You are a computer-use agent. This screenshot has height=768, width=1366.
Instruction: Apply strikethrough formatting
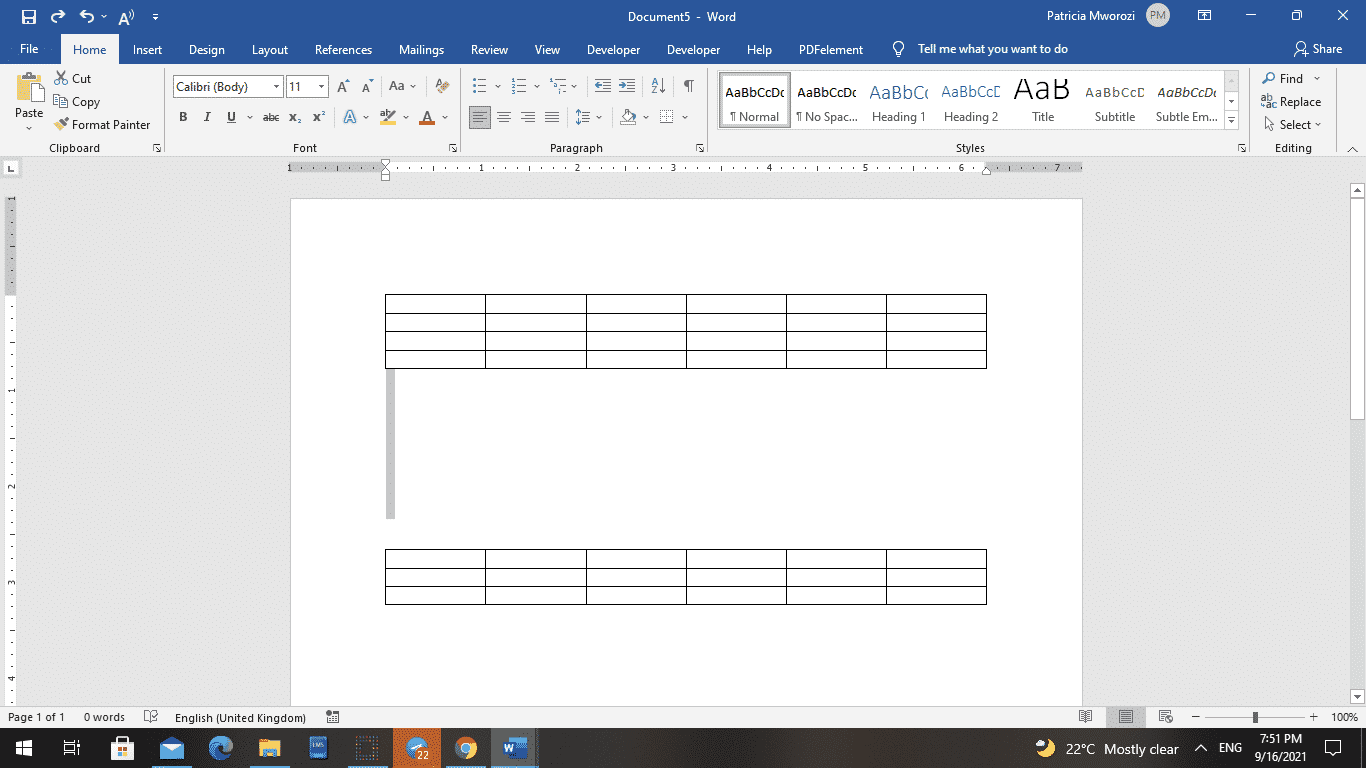pyautogui.click(x=270, y=117)
